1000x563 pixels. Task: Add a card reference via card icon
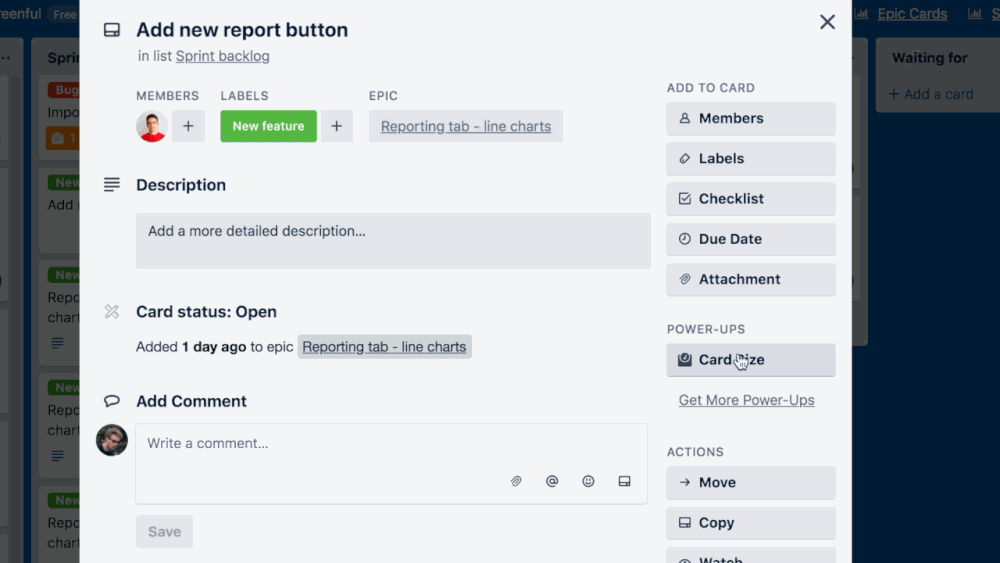(624, 481)
